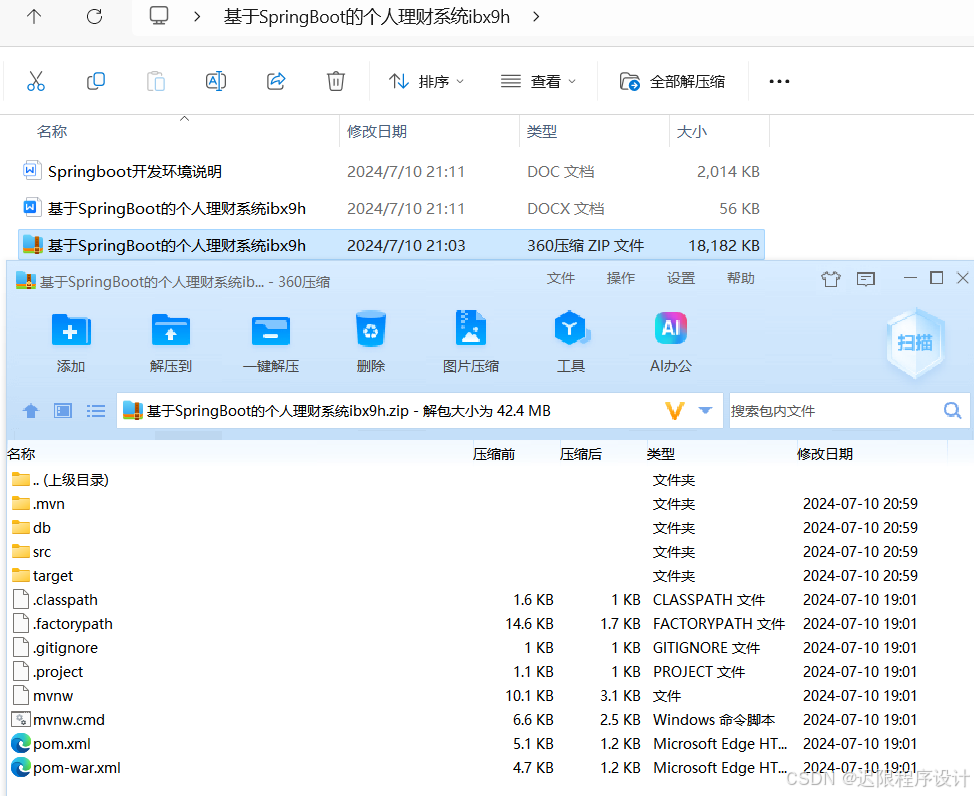This screenshot has width=974, height=796.
Task: Open the 排序 sort dropdown
Action: coord(426,81)
